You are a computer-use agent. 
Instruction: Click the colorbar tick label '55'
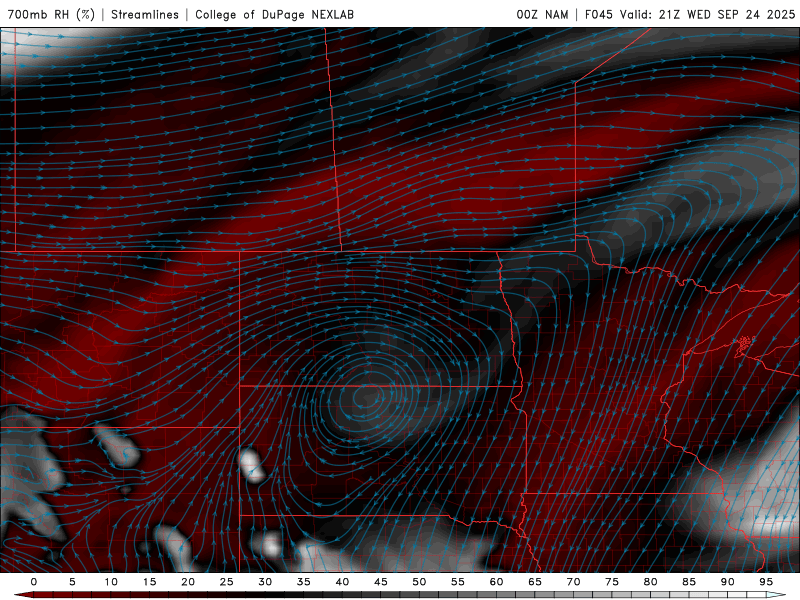458,582
